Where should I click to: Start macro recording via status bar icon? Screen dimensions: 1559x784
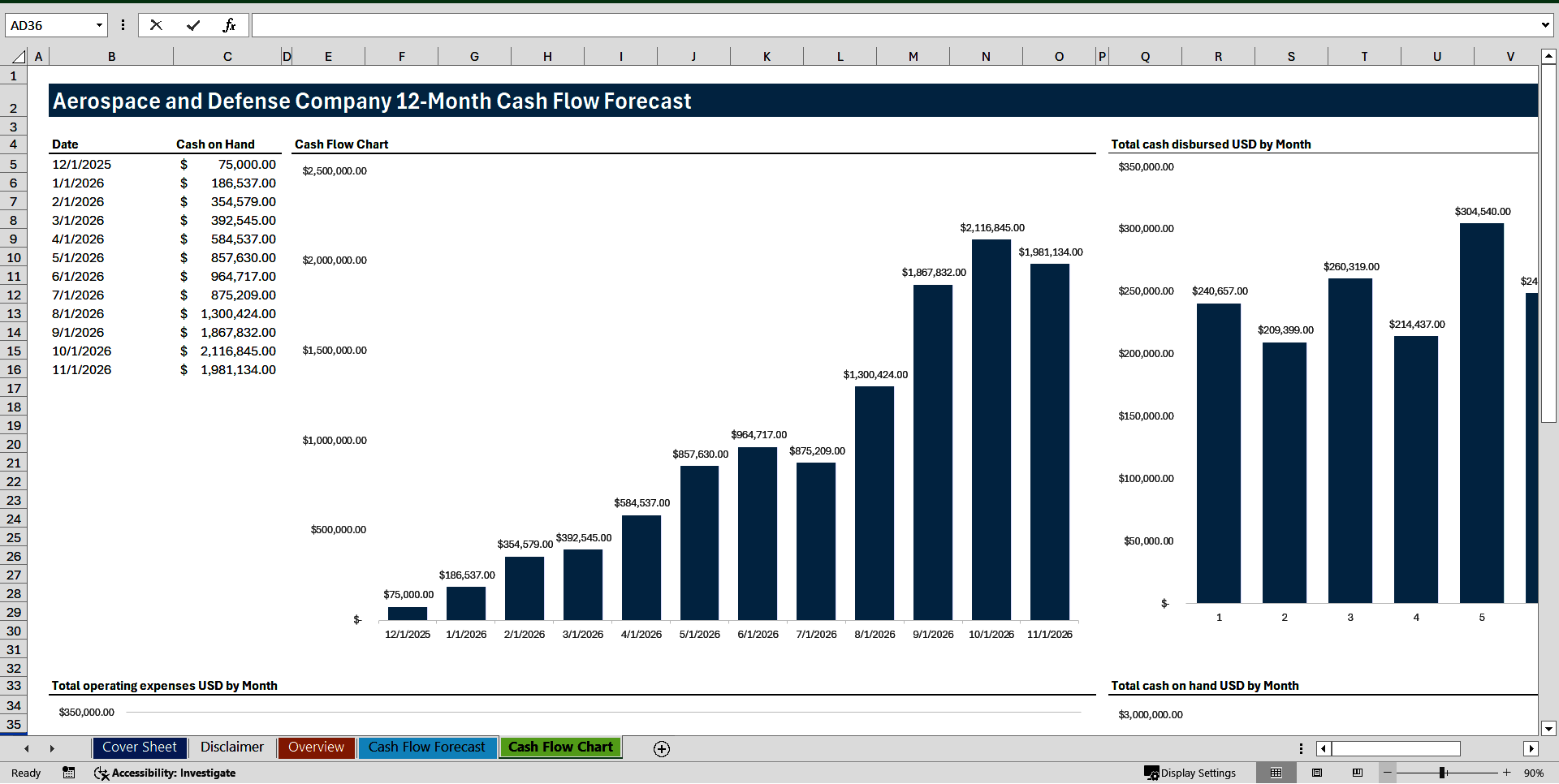pos(69,773)
